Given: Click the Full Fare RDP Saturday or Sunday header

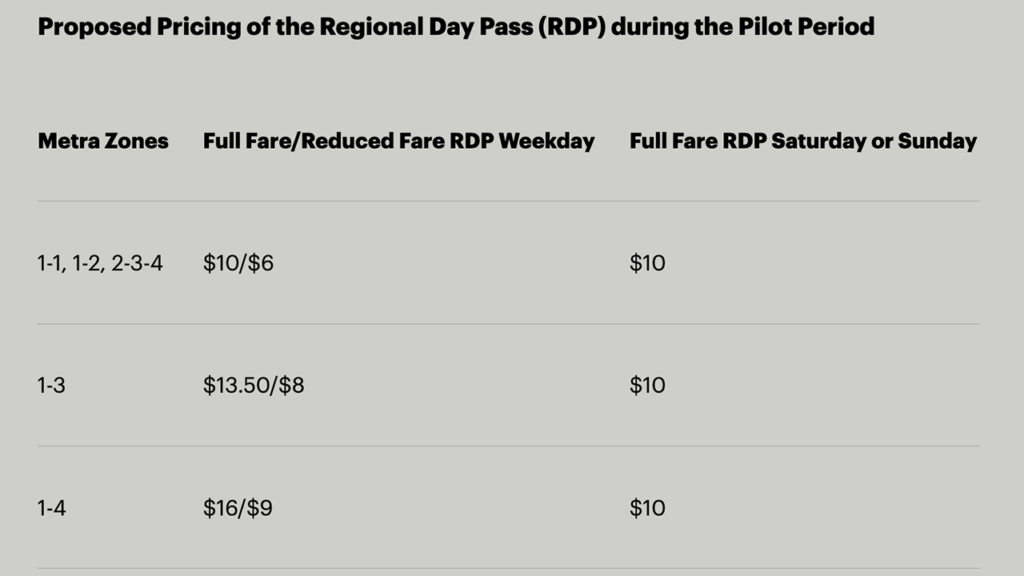Looking at the screenshot, I should coord(802,141).
